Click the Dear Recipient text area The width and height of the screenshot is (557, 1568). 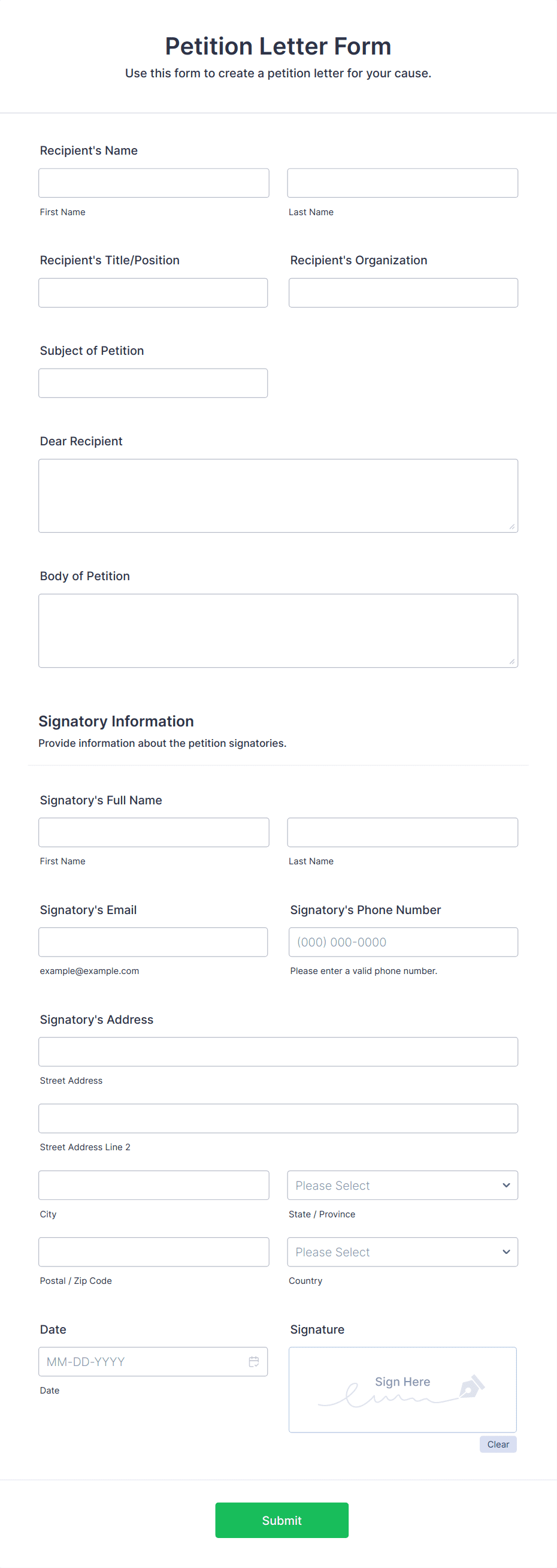point(278,495)
